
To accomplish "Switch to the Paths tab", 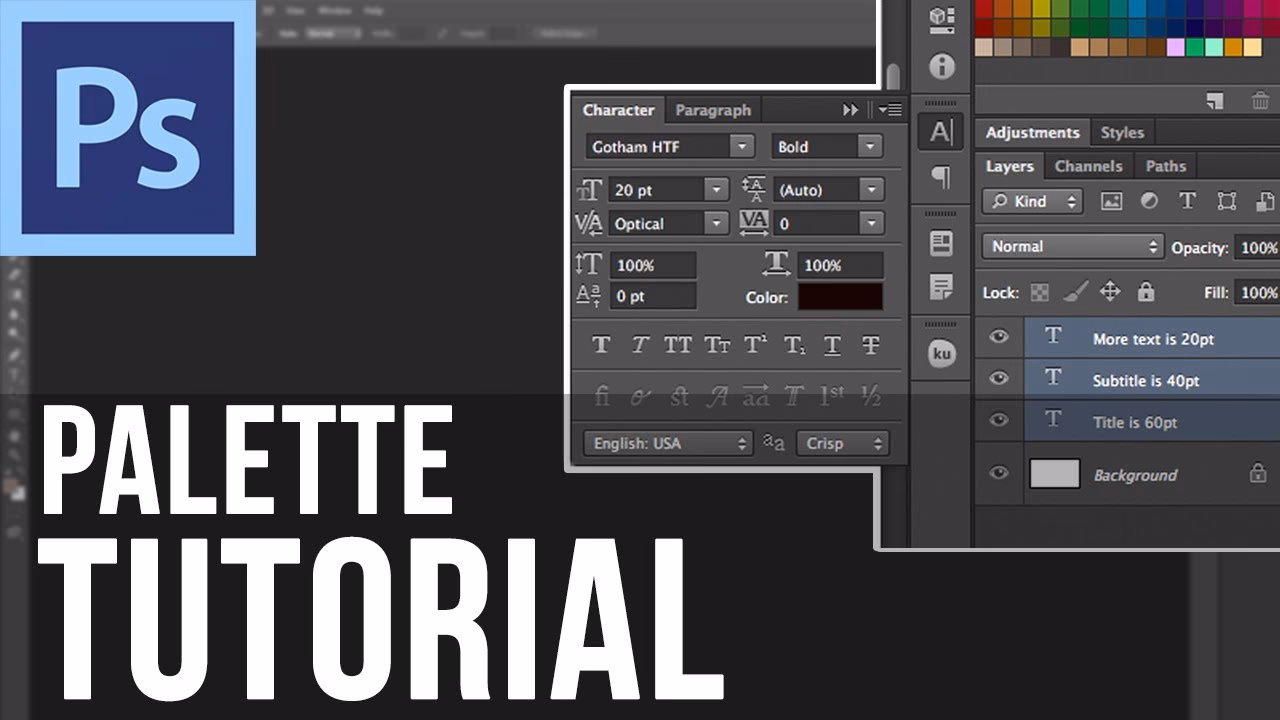I will [x=1166, y=166].
